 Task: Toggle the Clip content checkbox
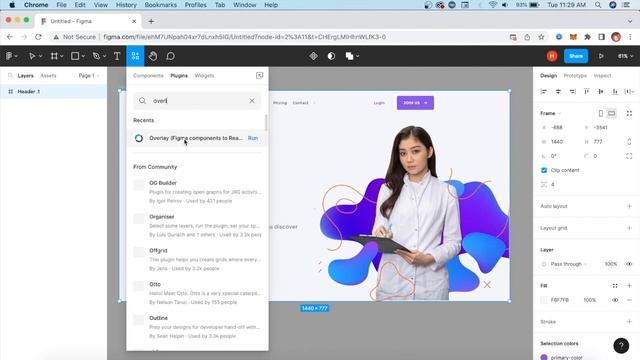click(544, 170)
